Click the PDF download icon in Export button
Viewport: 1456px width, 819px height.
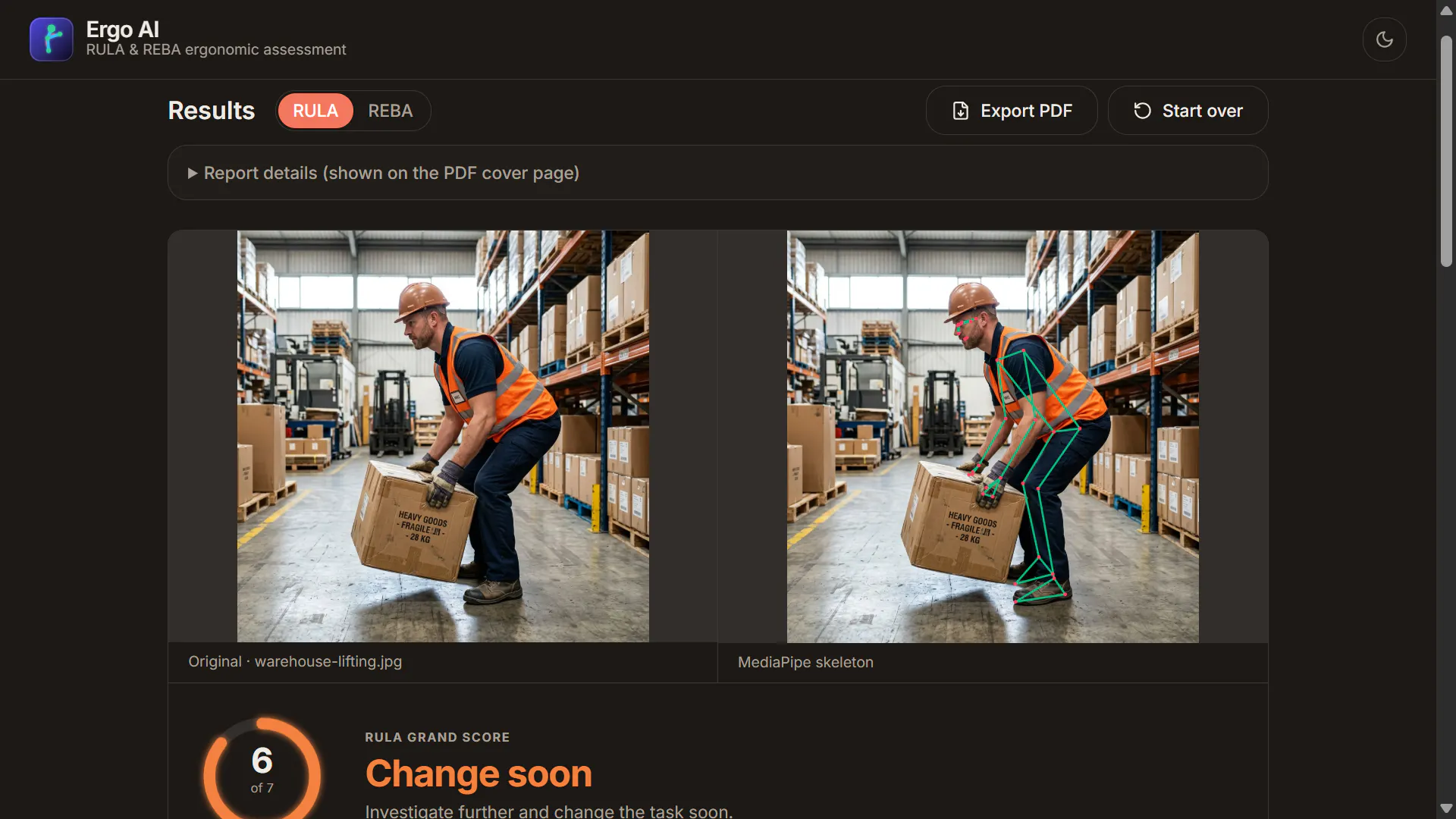pyautogui.click(x=961, y=111)
